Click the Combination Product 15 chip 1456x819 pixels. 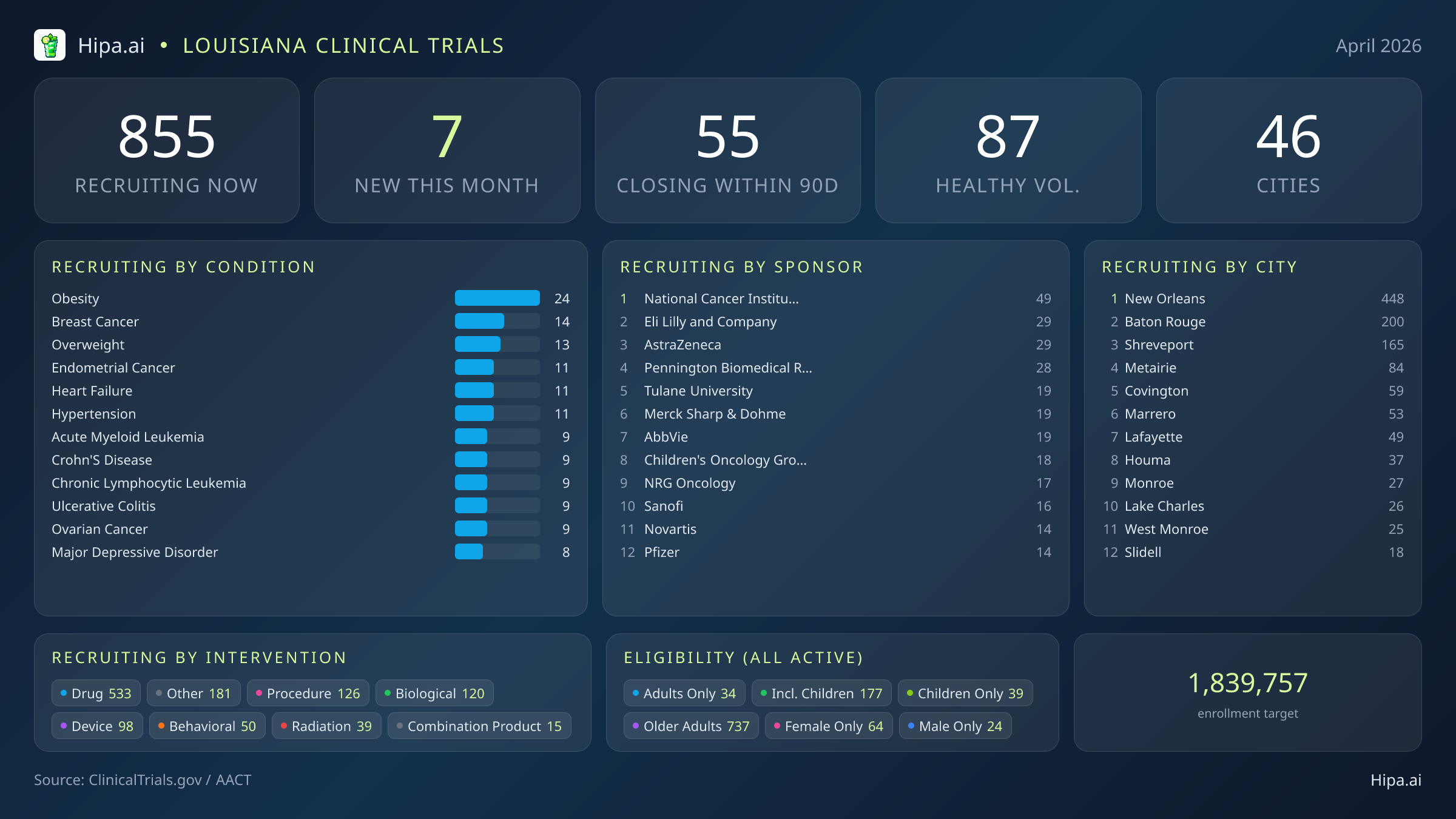(479, 726)
